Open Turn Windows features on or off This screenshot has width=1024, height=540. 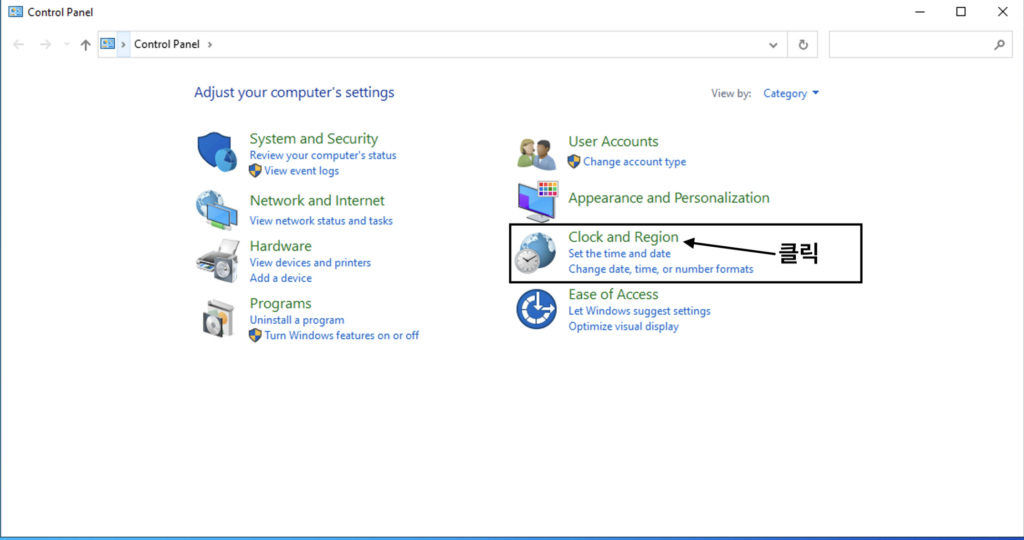pyautogui.click(x=342, y=336)
